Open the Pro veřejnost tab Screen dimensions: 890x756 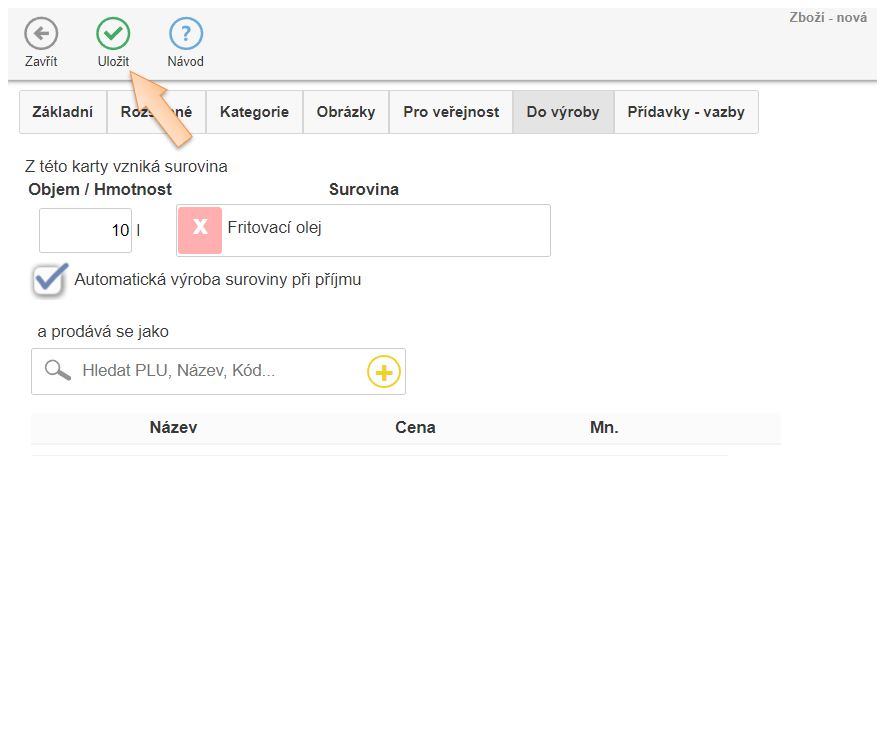[451, 112]
